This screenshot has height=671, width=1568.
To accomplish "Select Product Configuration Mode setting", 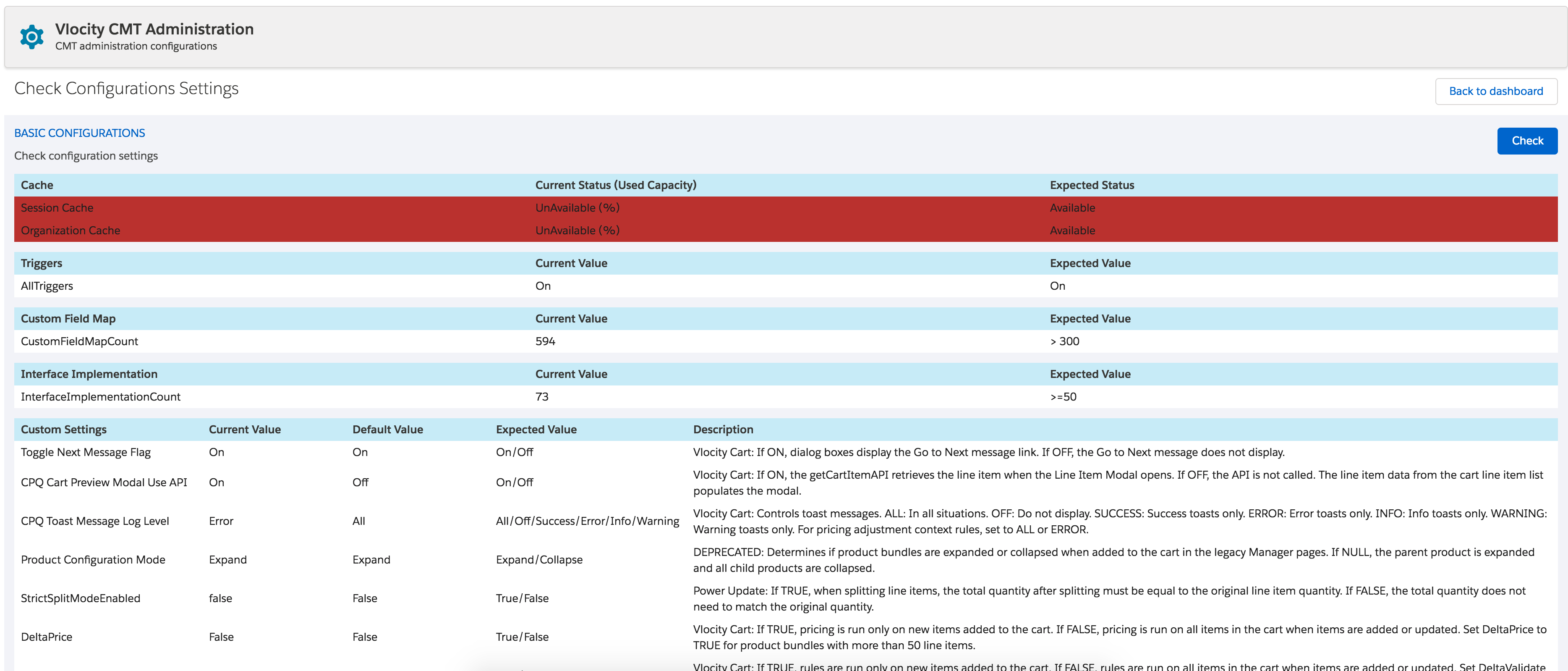I will coord(93,560).
